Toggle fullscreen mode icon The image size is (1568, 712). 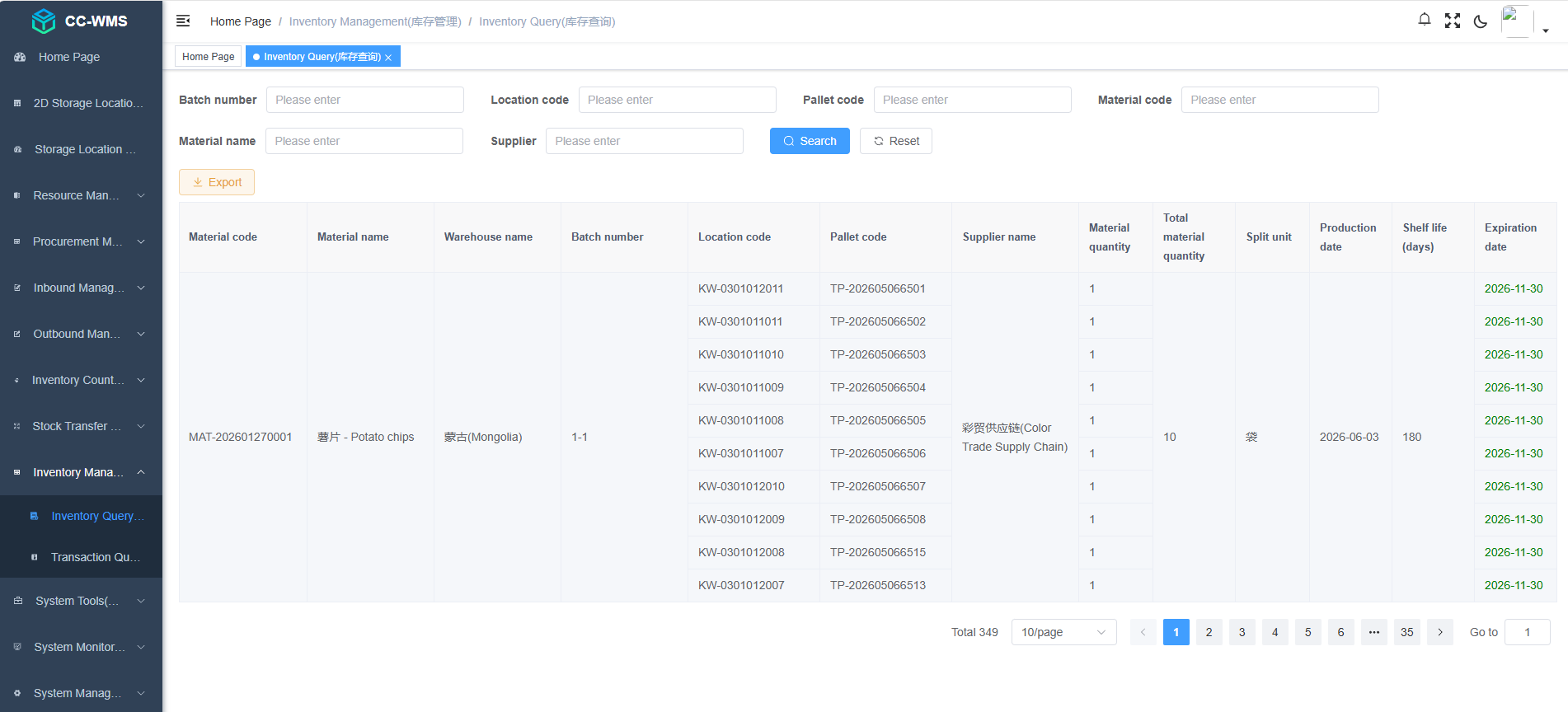pyautogui.click(x=1453, y=21)
